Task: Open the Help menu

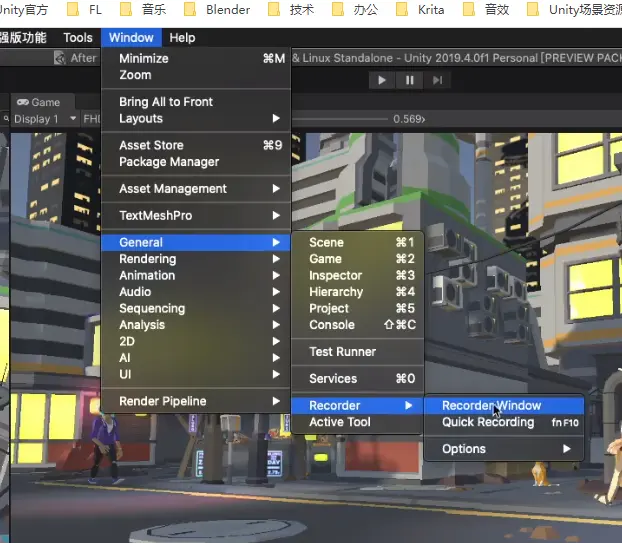Action: click(x=182, y=38)
